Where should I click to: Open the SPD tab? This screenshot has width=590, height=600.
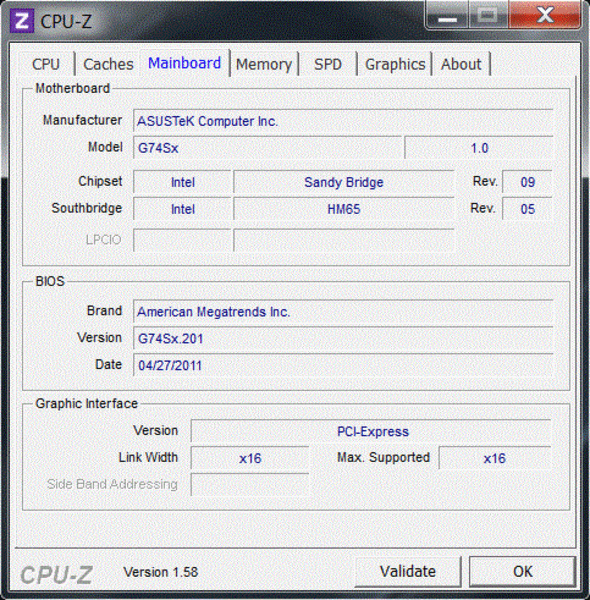(328, 64)
